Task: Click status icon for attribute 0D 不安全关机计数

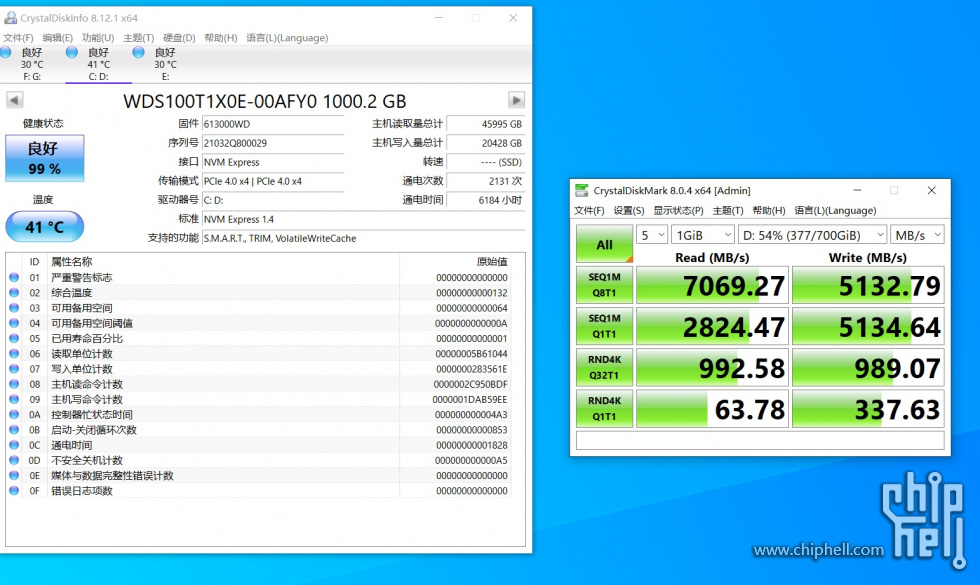Action: pyautogui.click(x=14, y=460)
